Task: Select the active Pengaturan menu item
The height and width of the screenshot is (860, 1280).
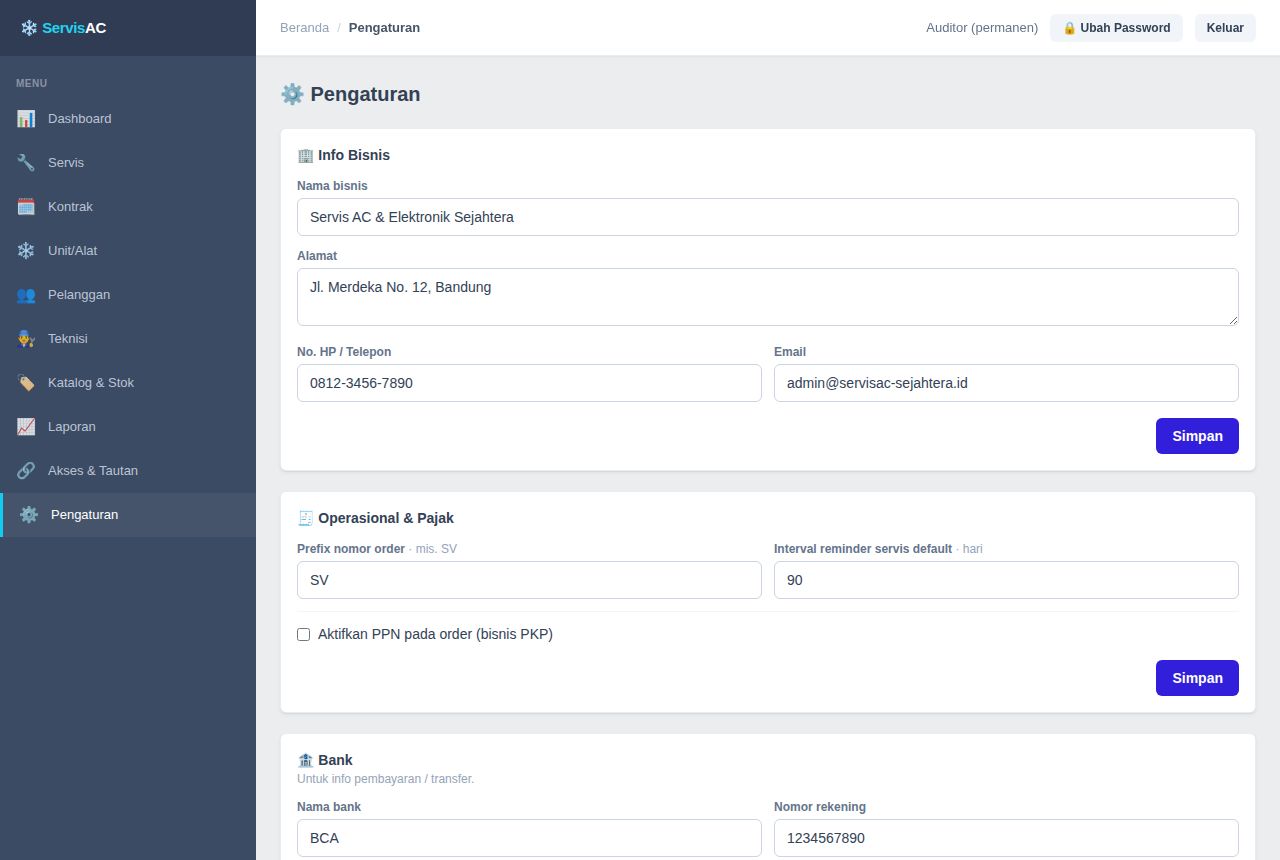Action: click(x=128, y=515)
